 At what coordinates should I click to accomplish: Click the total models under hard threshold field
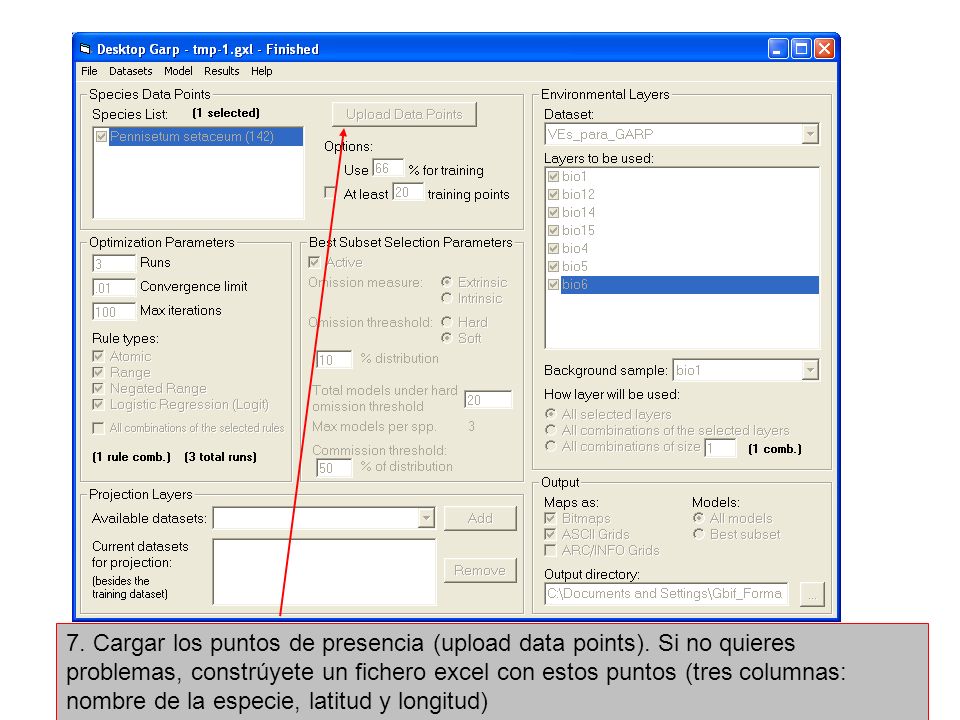click(488, 400)
